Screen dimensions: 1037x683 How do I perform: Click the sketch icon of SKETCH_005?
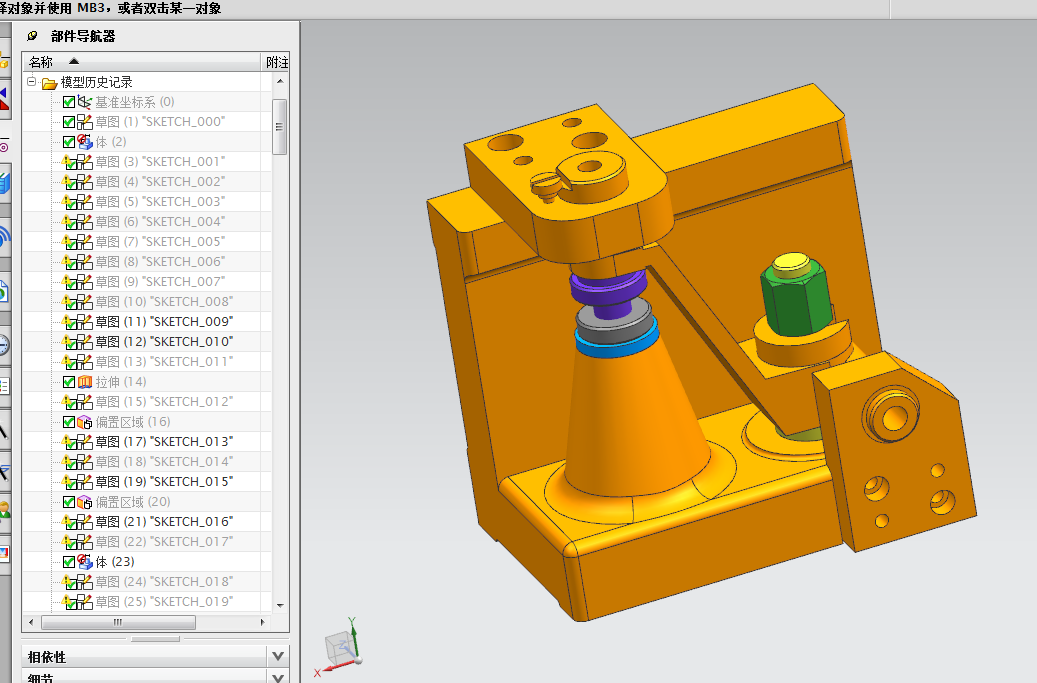(x=85, y=242)
